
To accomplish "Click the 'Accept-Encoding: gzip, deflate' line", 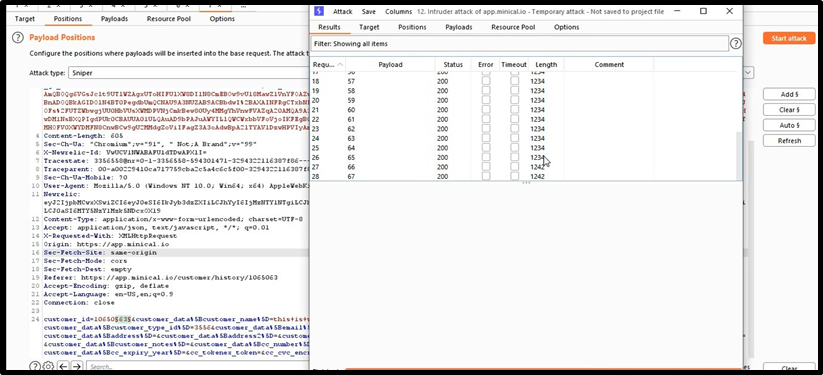I will click(106, 286).
